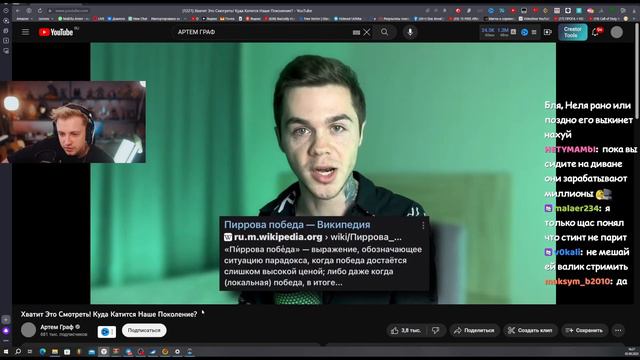640x360 pixels.
Task: Open the YouTube guide hamburger menu
Action: [25, 32]
